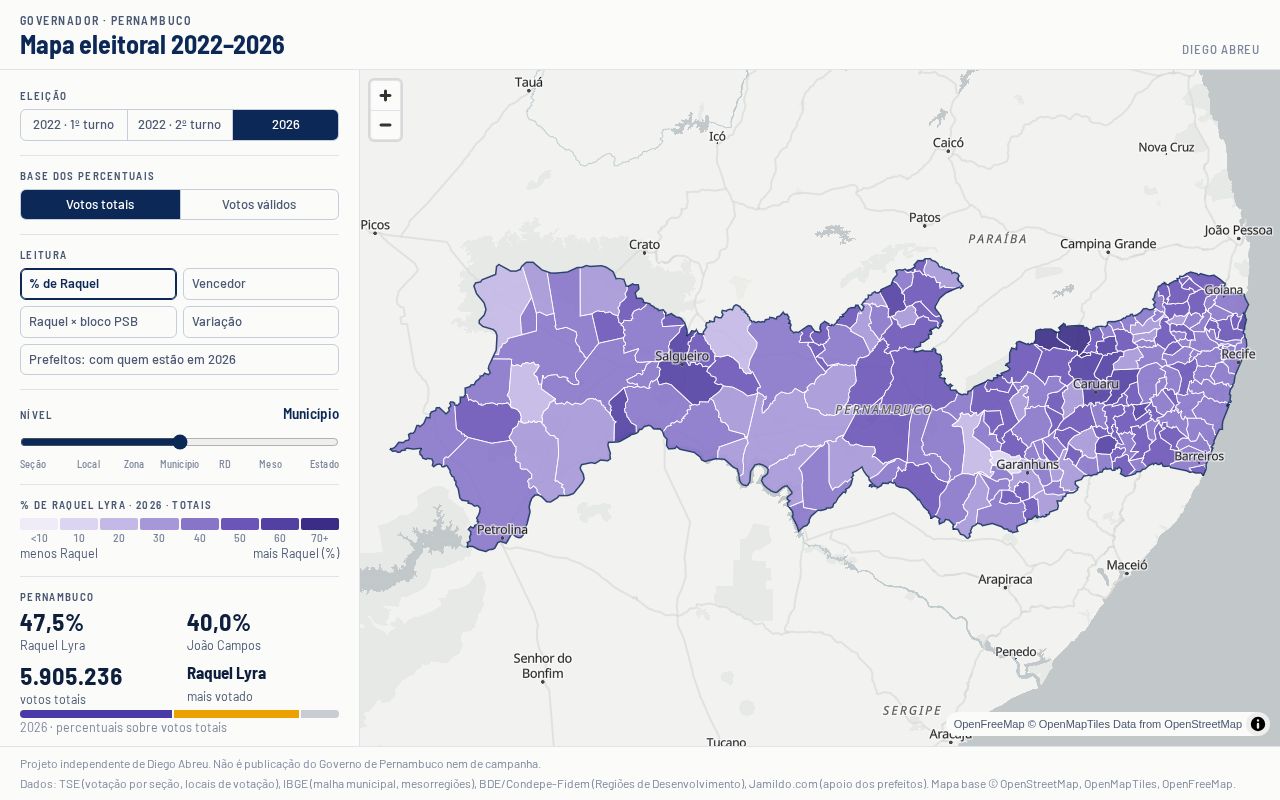
Task: Click the <10 legend color swatch
Action: (x=39, y=524)
